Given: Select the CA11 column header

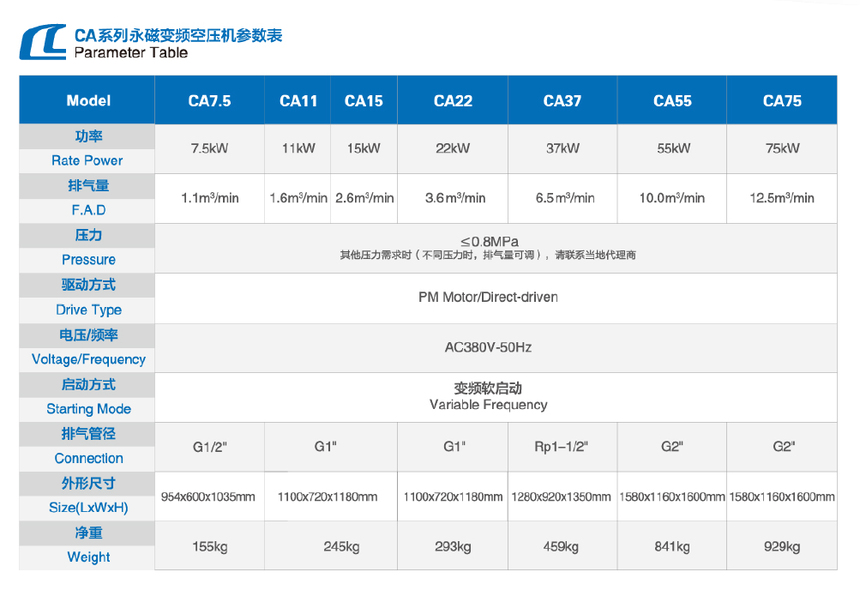Looking at the screenshot, I should (x=298, y=101).
